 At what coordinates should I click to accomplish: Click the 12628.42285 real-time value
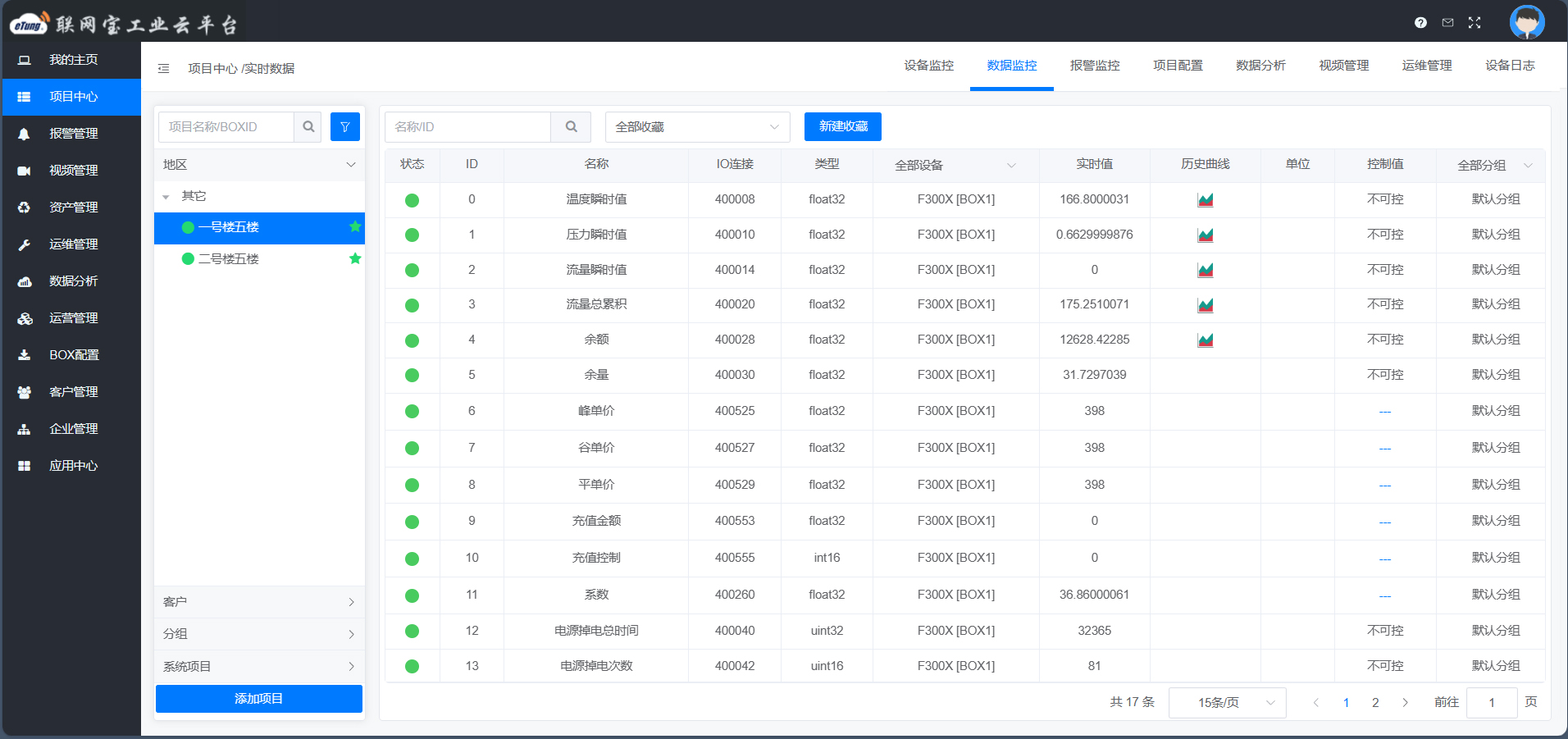[x=1094, y=340]
